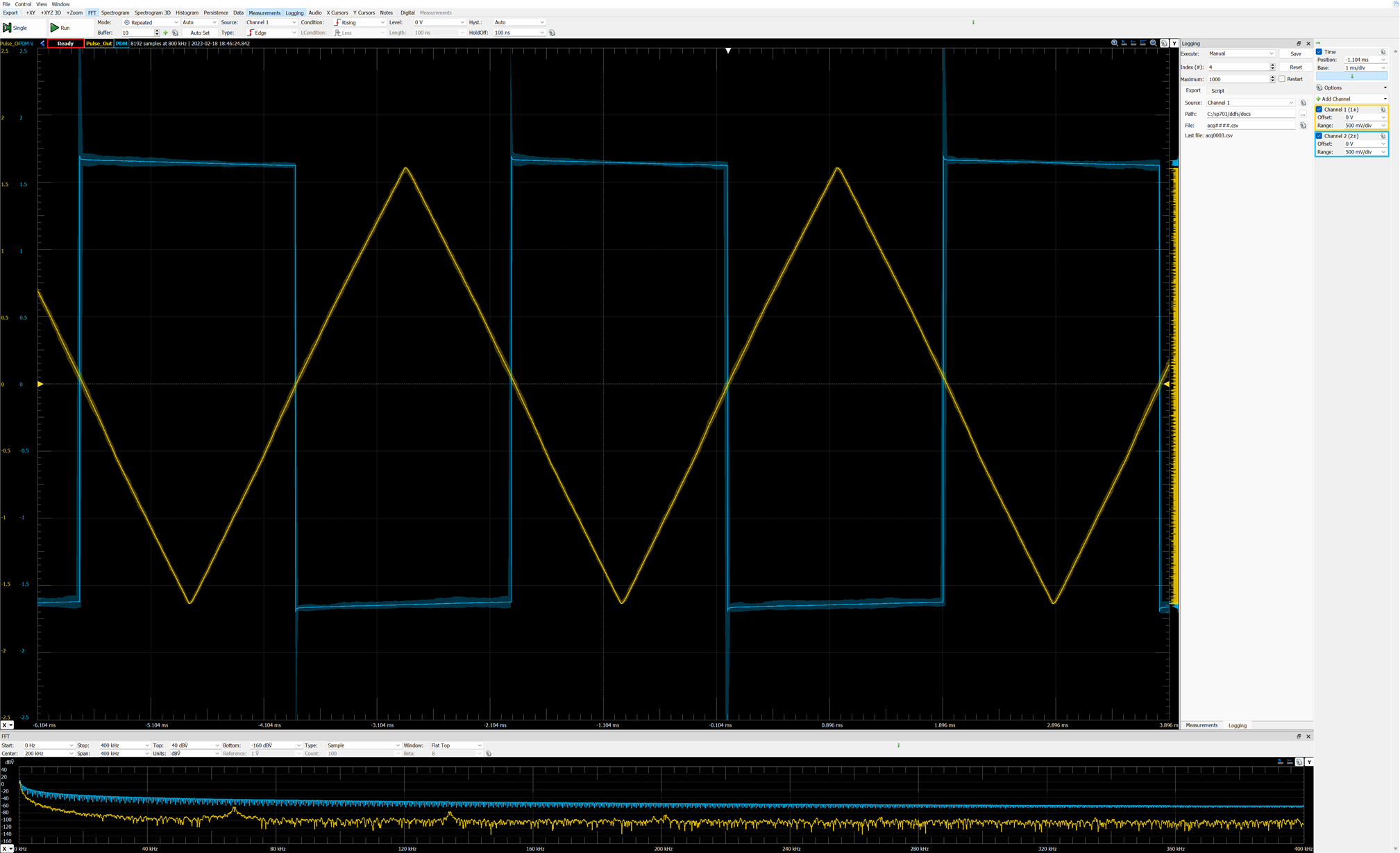
Task: Click first zoom magnifier icon above plot
Action: [1114, 43]
